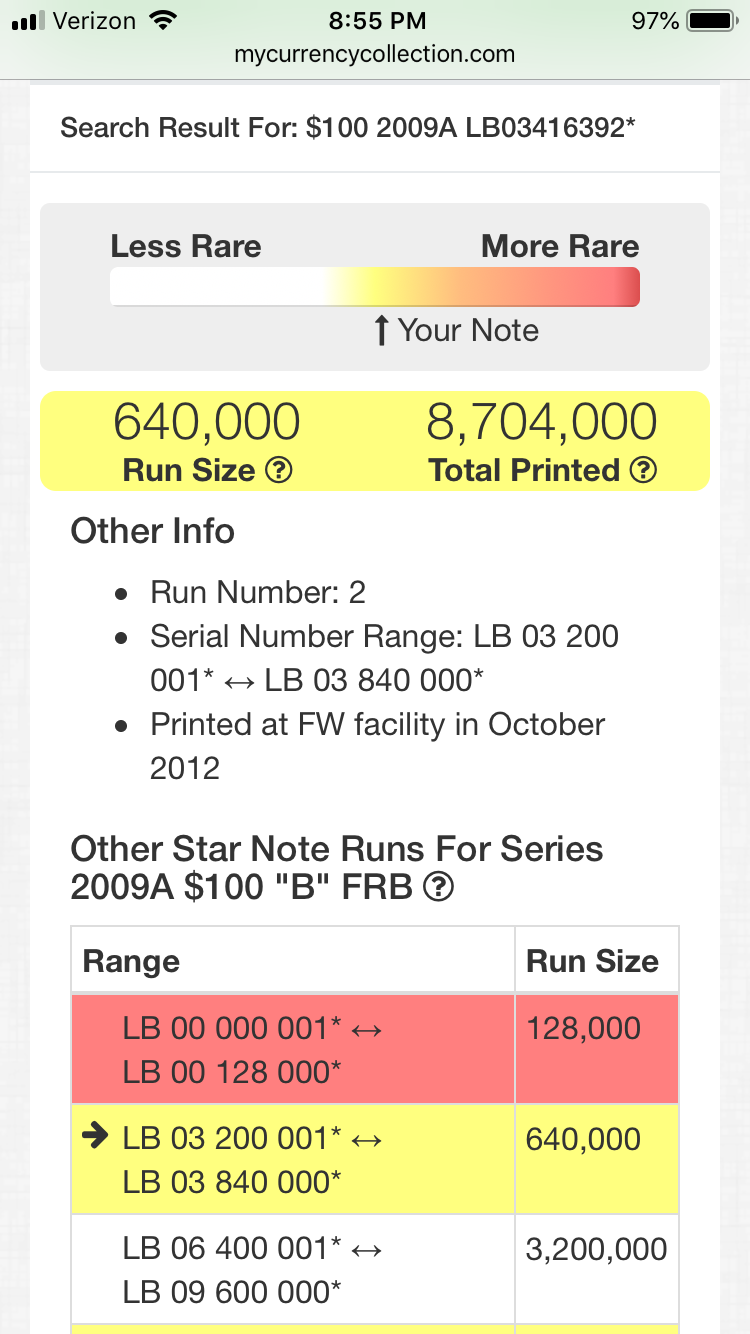The width and height of the screenshot is (750, 1334).
Task: Select the red LB 00 000 001* range row
Action: (x=375, y=1050)
